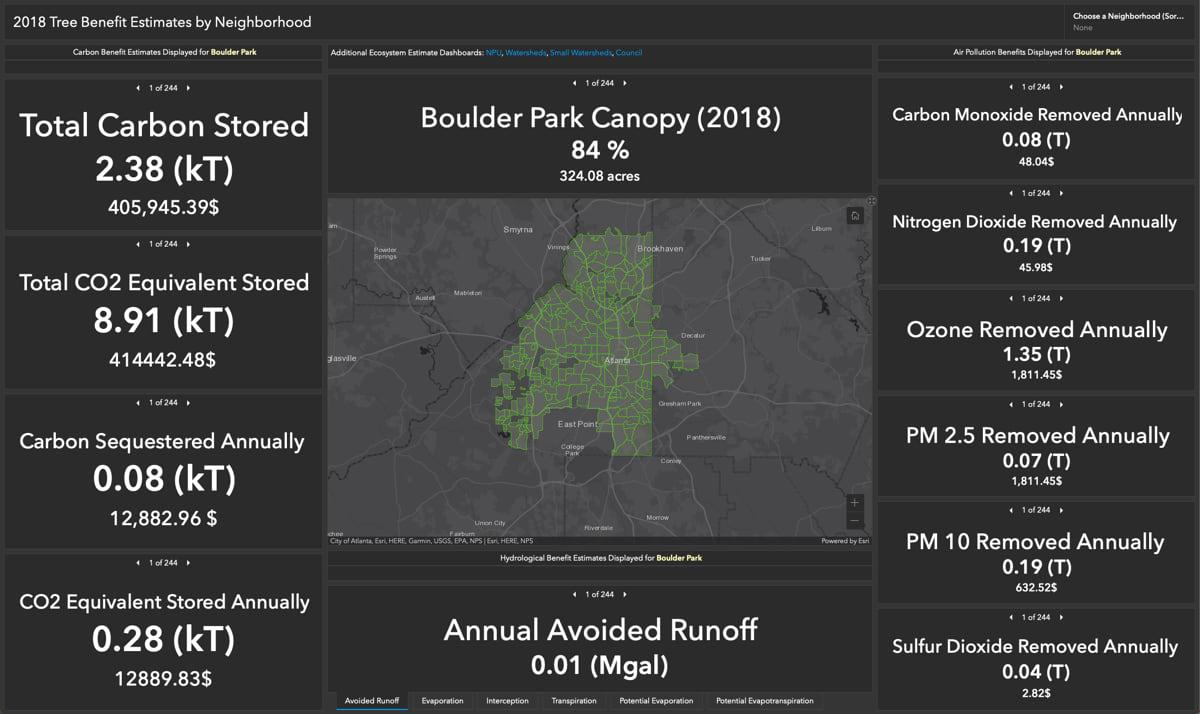The image size is (1200, 714).
Task: Open the Choose a Neighborhood selector
Action: pyautogui.click(x=1132, y=22)
